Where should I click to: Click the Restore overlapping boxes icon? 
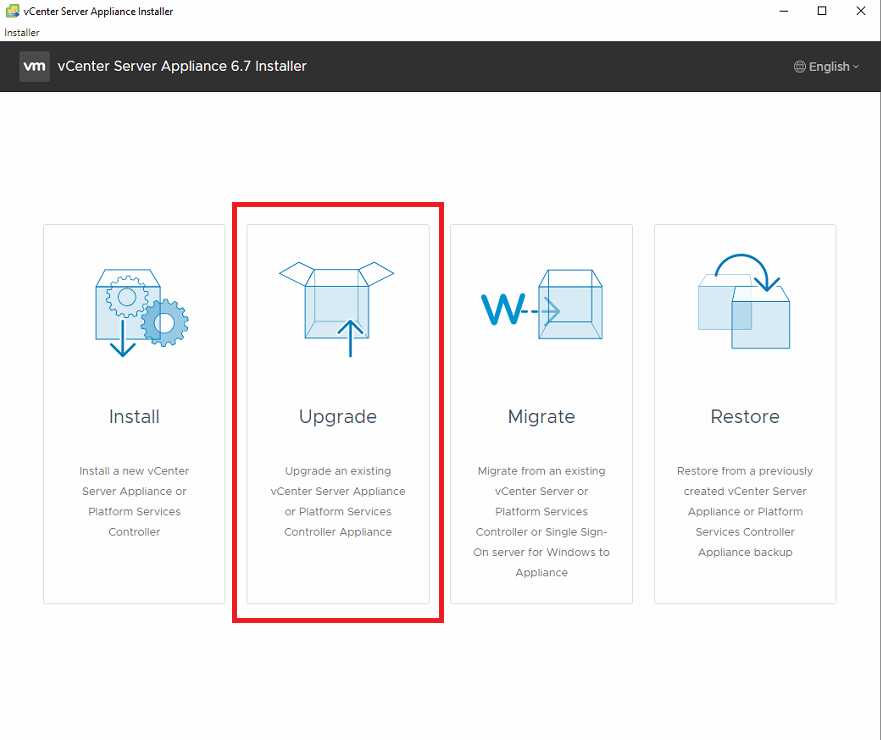click(x=744, y=301)
